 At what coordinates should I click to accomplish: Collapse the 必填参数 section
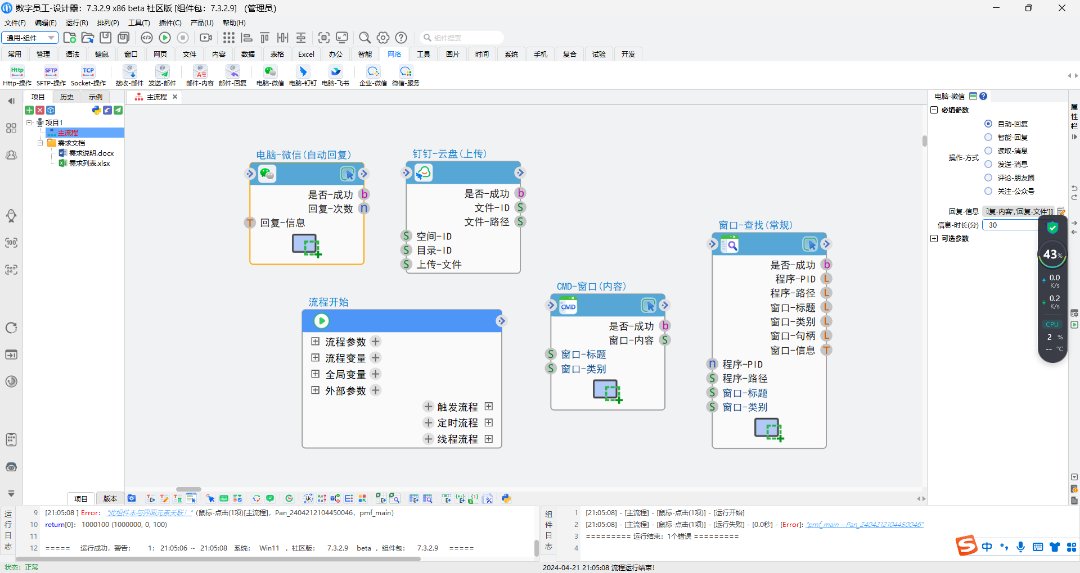pyautogui.click(x=934, y=110)
